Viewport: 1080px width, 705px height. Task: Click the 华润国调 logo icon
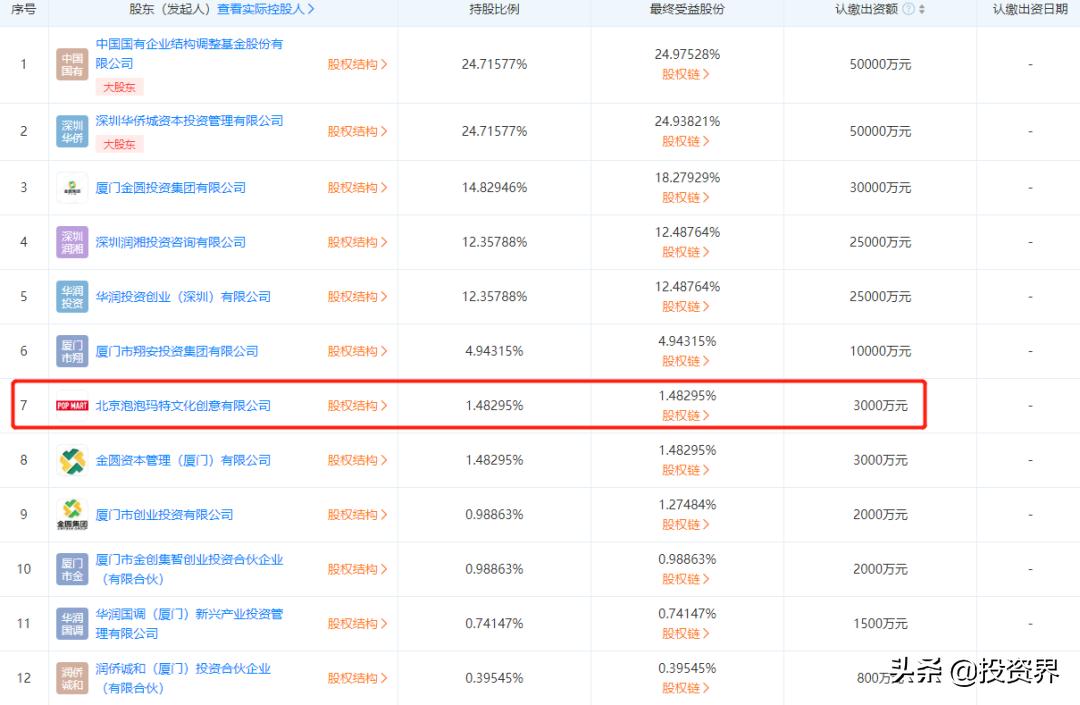click(71, 622)
